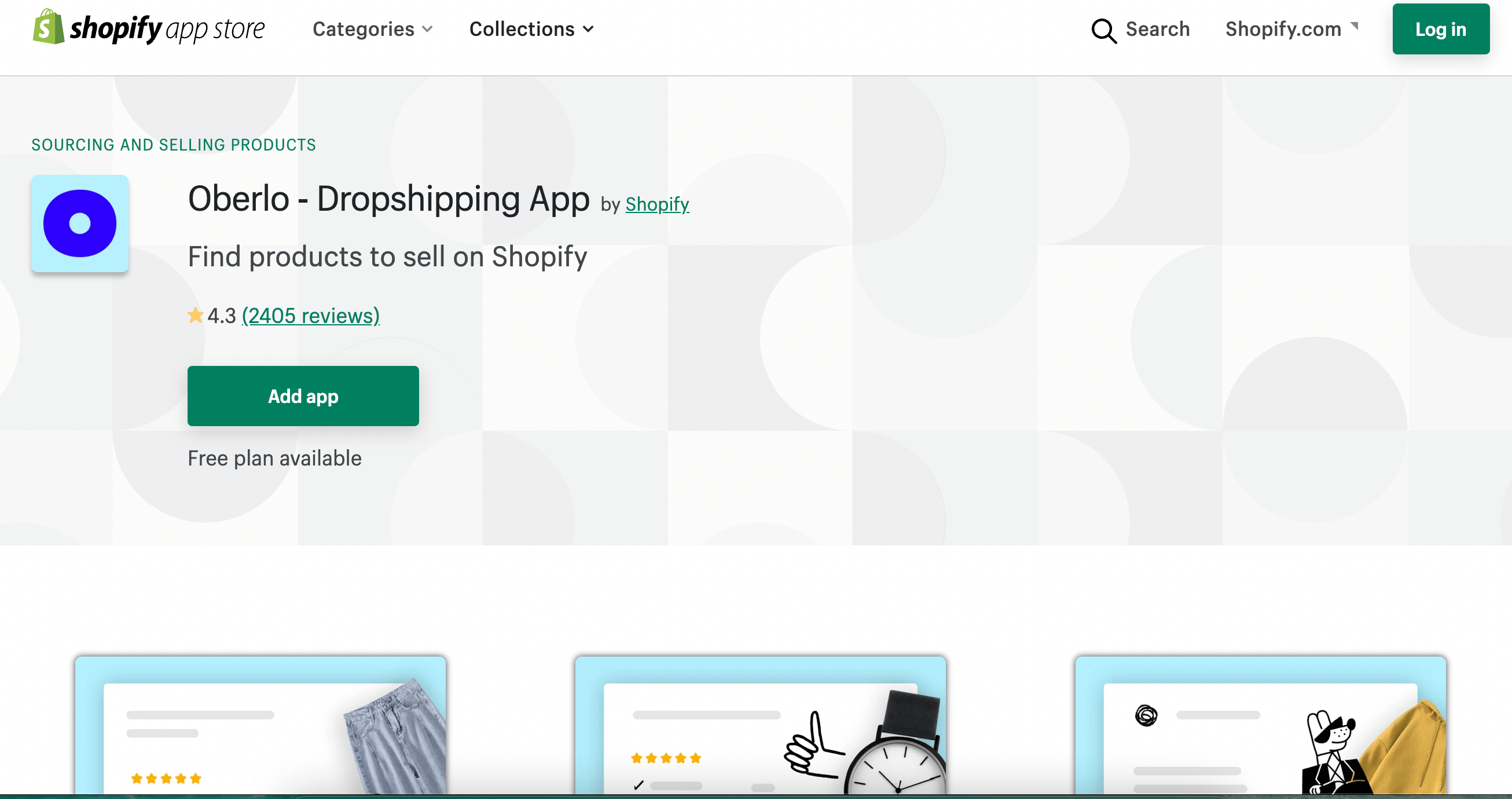Click the Shopify bag logo icon
This screenshot has width=1512, height=799.
(48, 27)
